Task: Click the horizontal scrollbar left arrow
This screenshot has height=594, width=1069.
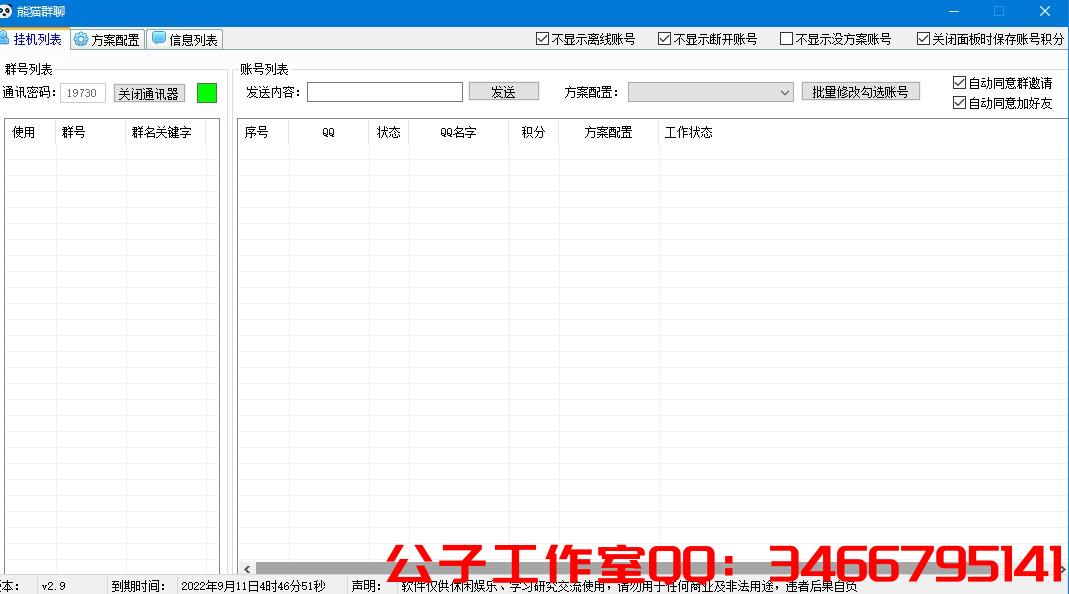Action: pos(247,568)
